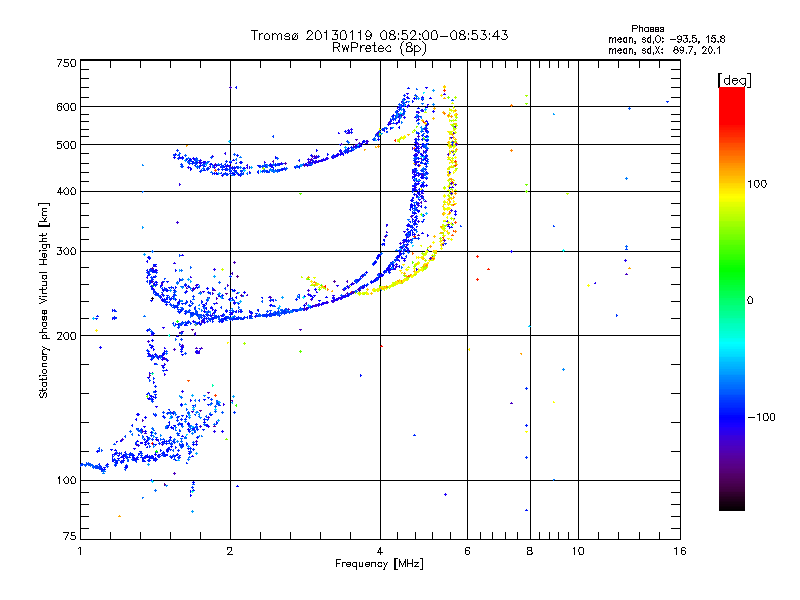800x600 pixels.
Task: Click the x-axis tick label "4"
Action: pos(380,551)
